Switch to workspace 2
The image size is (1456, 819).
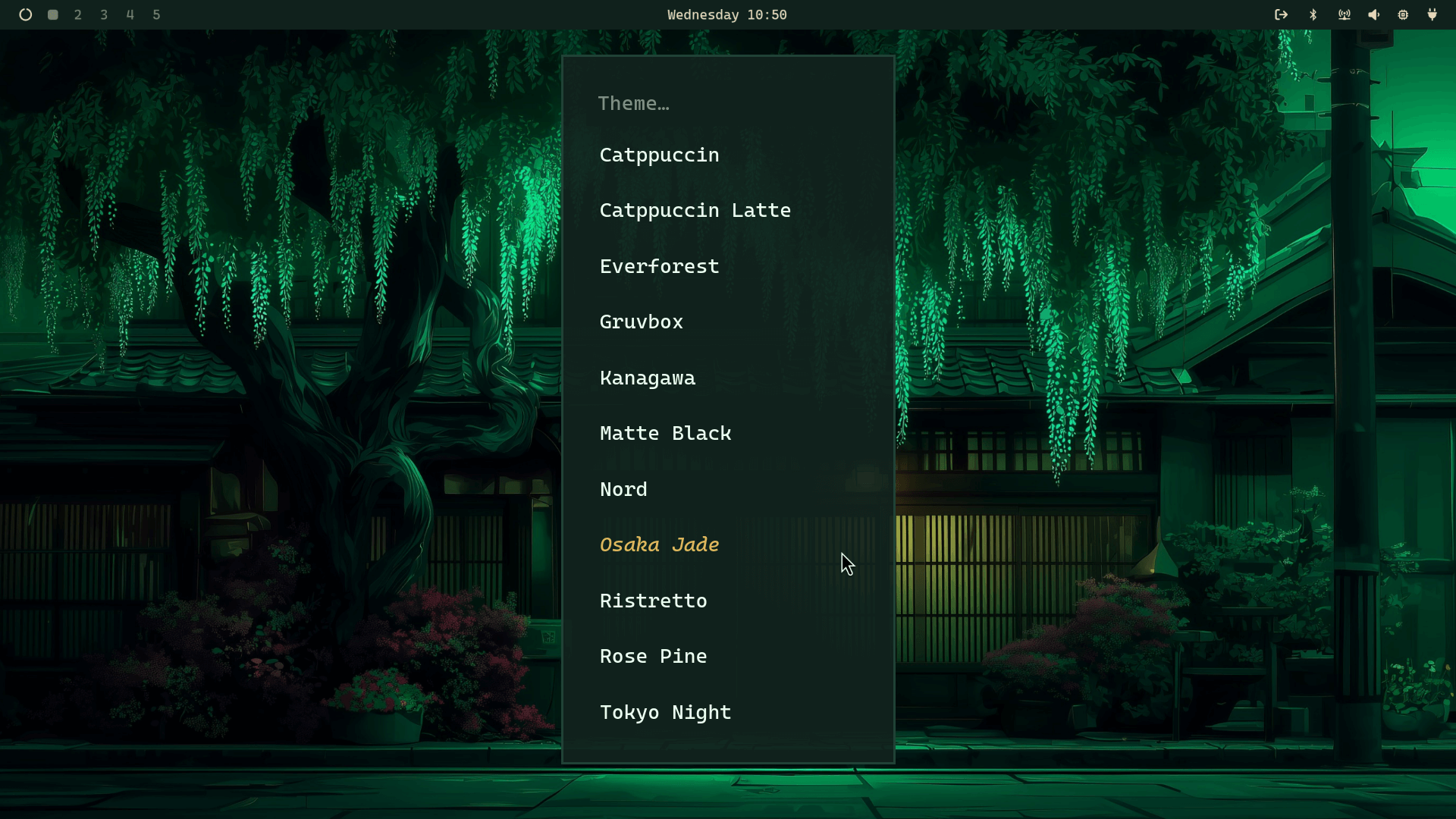[78, 14]
